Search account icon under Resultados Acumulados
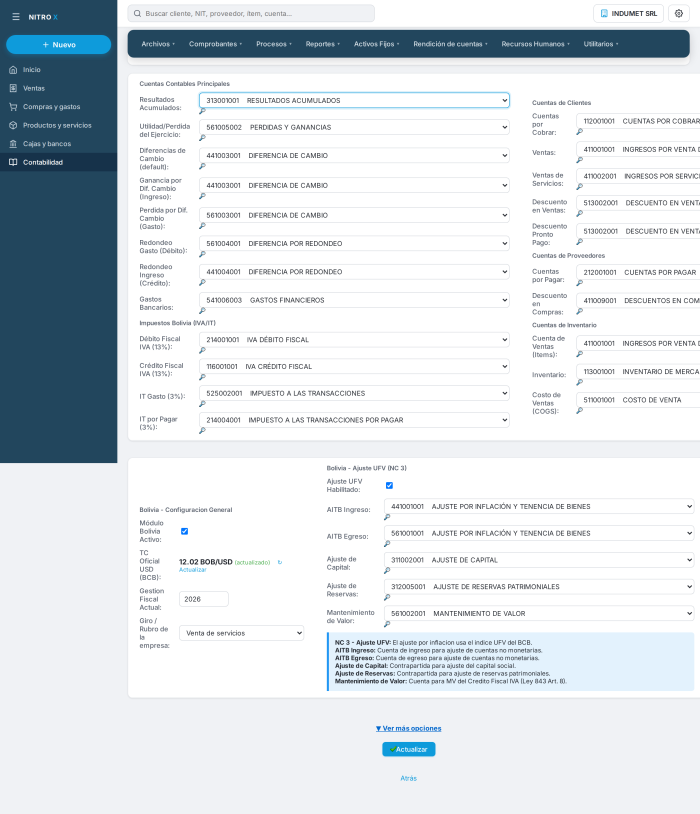This screenshot has width=700, height=814. click(203, 111)
